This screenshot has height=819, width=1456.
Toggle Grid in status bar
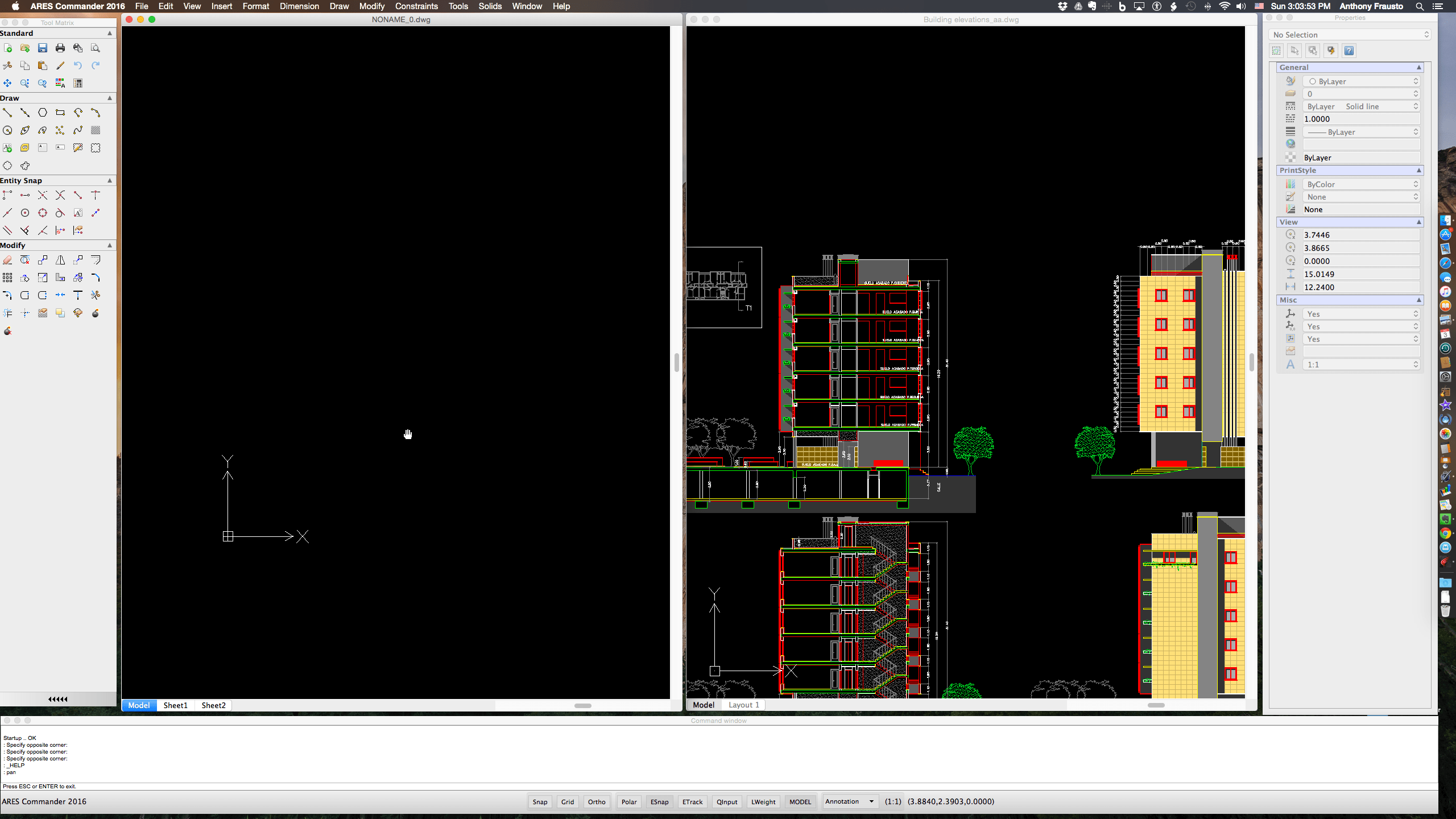(567, 802)
